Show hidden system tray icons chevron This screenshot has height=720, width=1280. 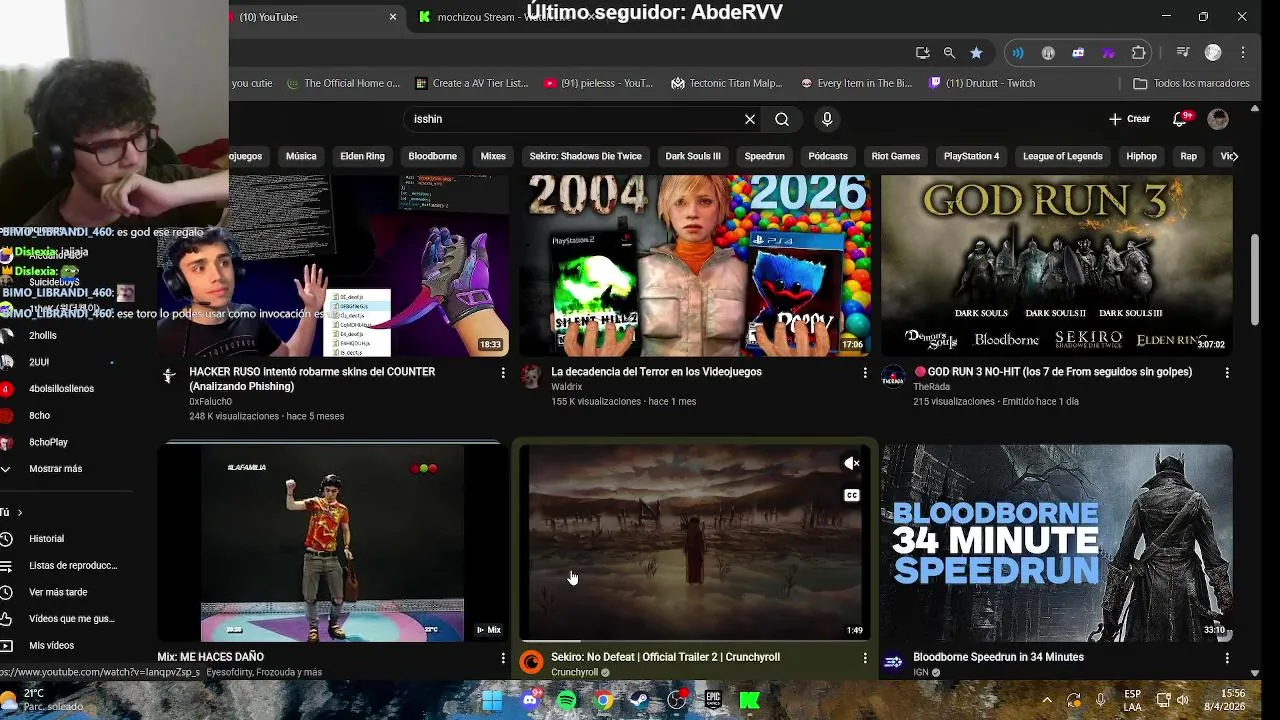point(1047,700)
